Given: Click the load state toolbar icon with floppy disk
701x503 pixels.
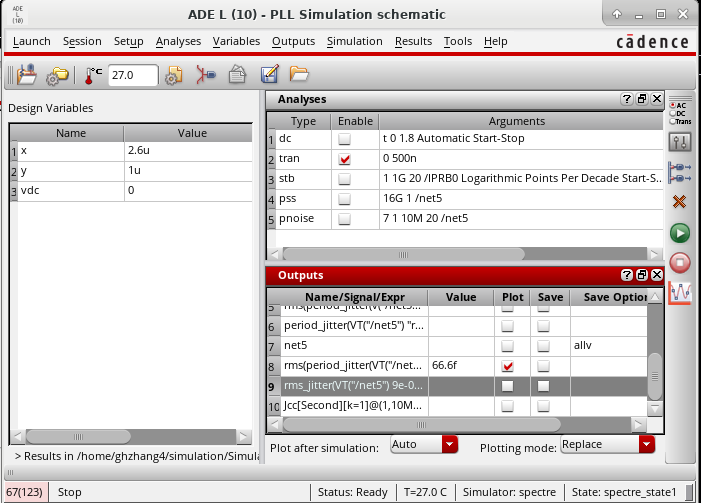Looking at the screenshot, I should pyautogui.click(x=27, y=74).
